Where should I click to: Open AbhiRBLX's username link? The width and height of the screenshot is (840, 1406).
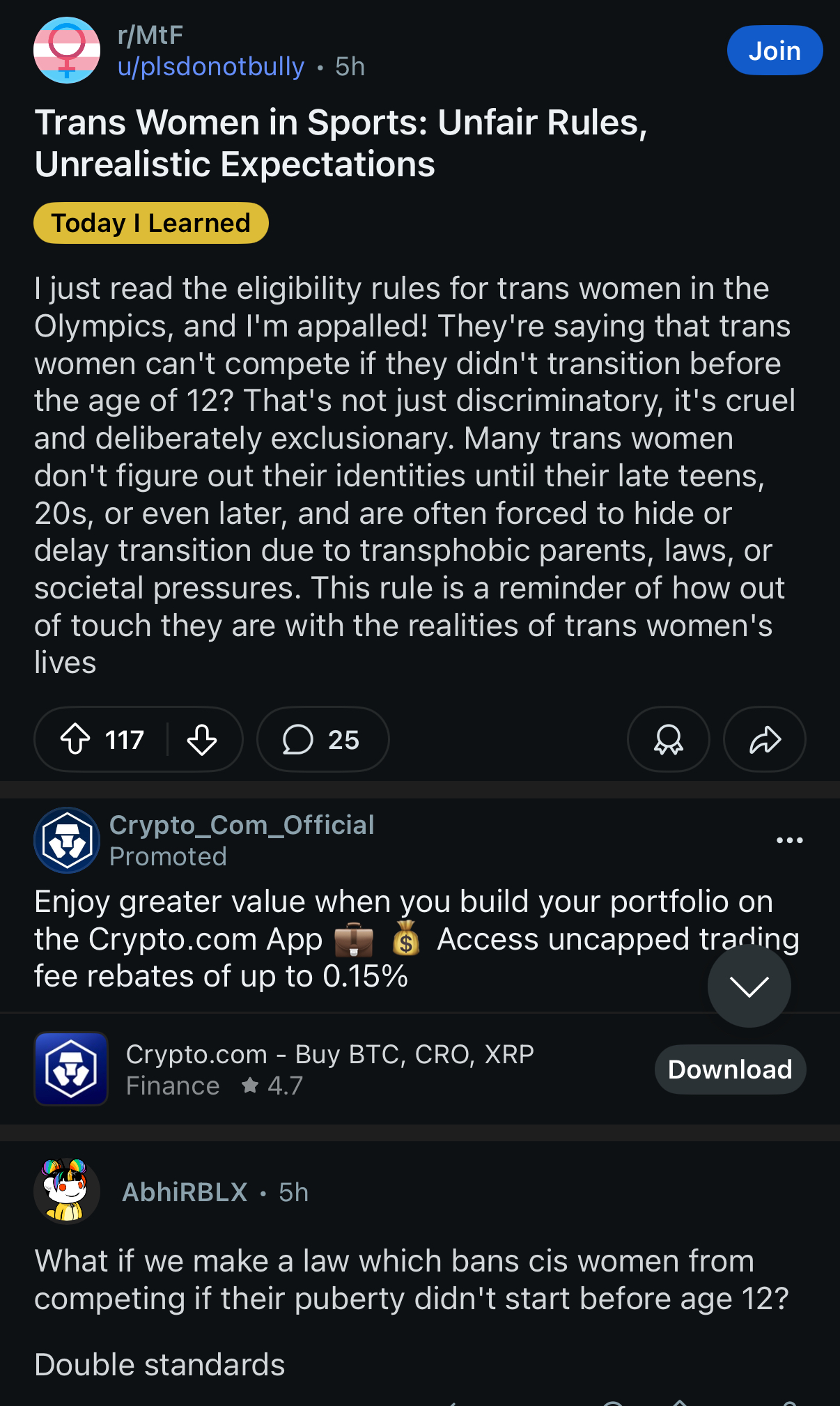point(185,1192)
